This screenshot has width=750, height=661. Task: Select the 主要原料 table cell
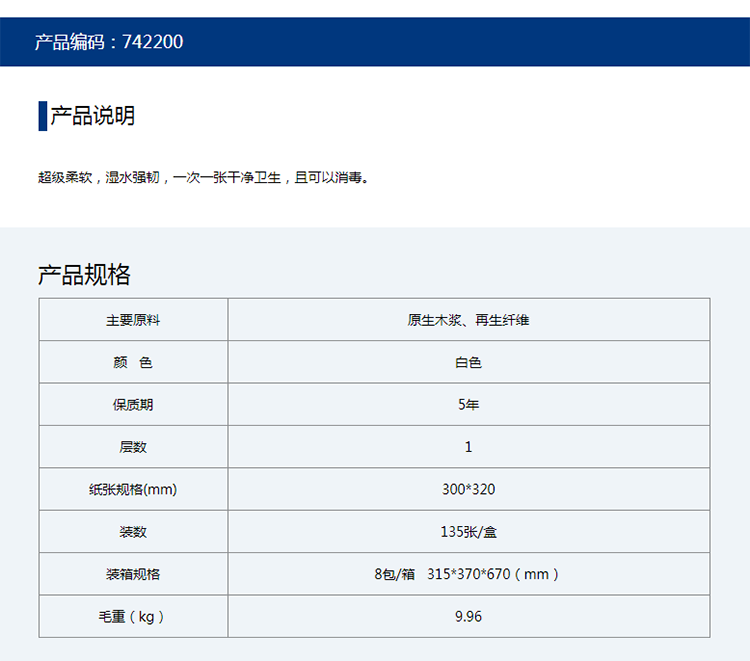coord(133,319)
